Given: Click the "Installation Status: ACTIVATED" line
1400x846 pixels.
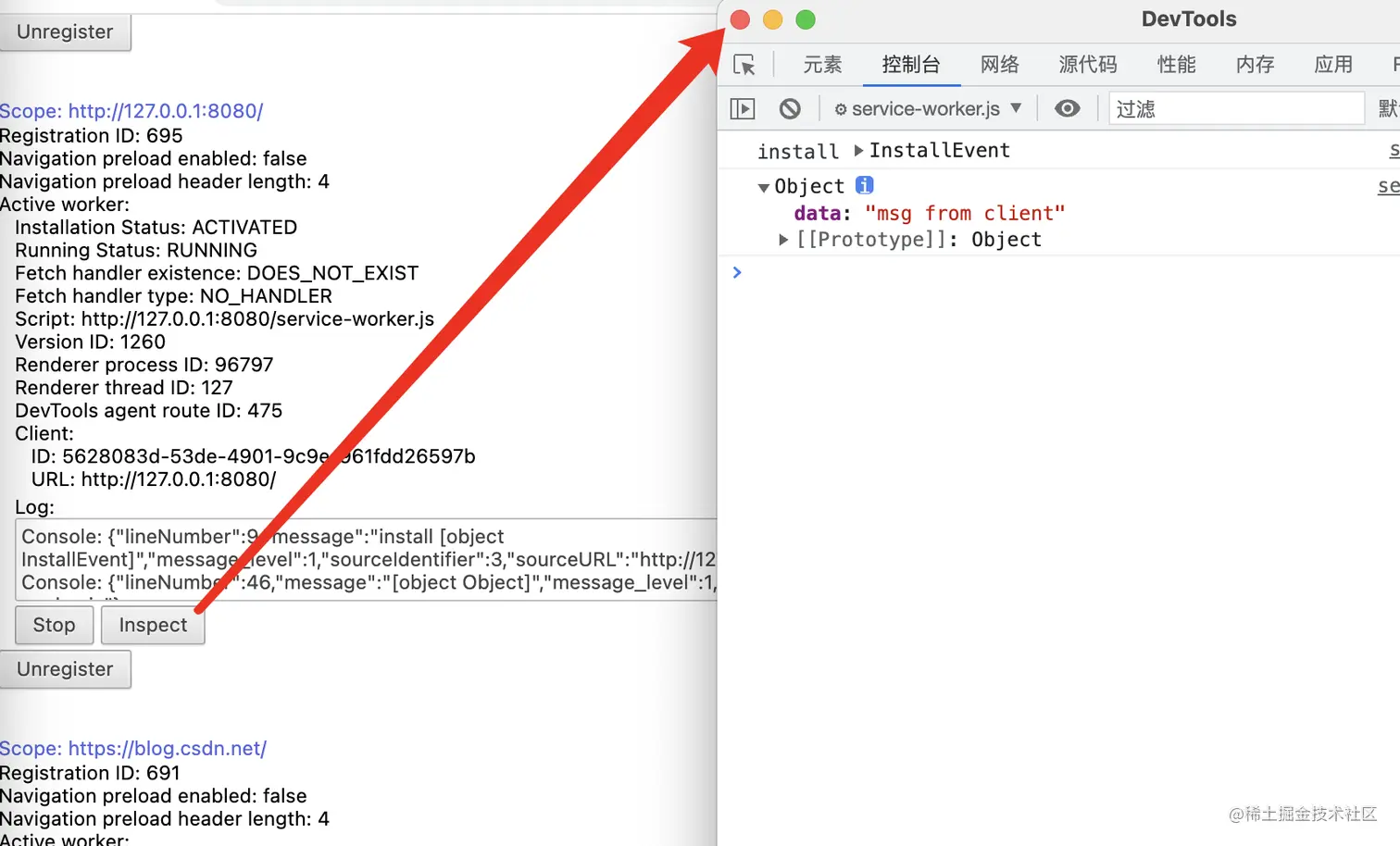Looking at the screenshot, I should pyautogui.click(x=156, y=228).
